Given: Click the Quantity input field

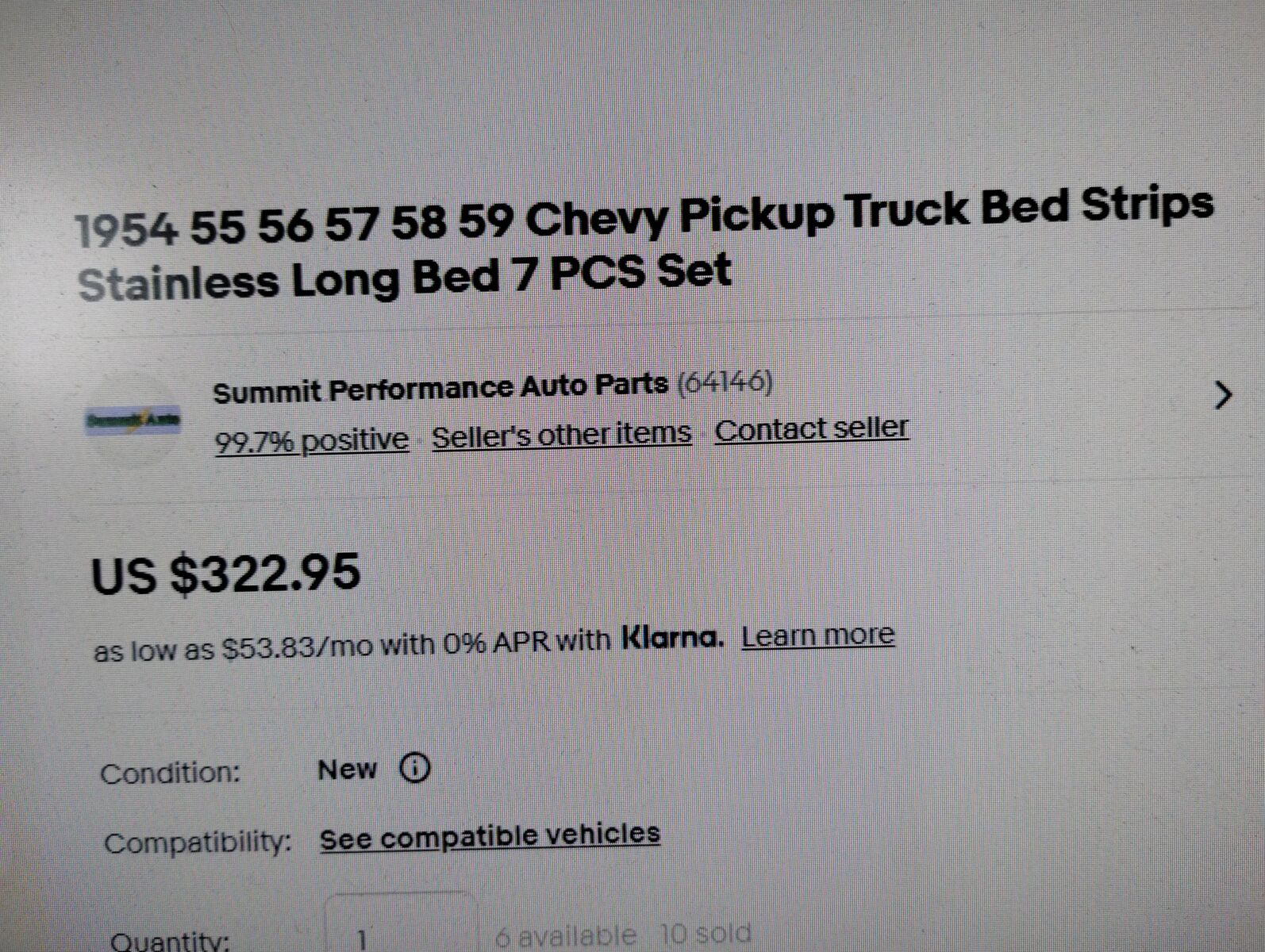Looking at the screenshot, I should click(401, 928).
